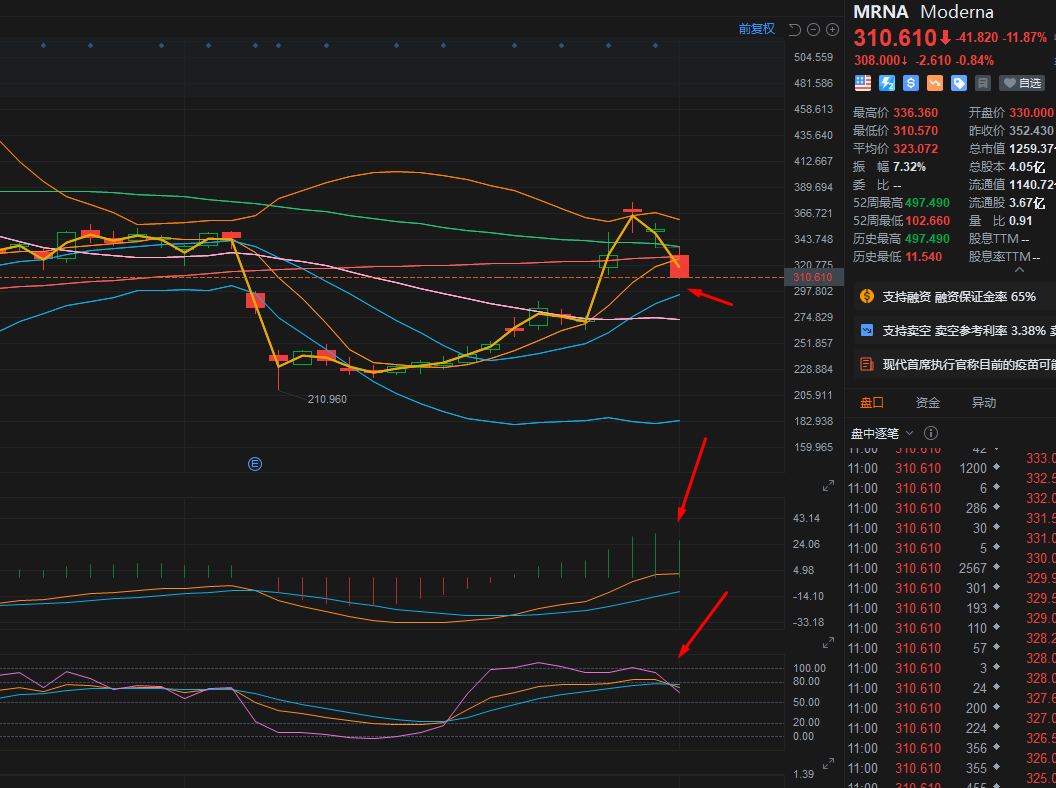Maximize the indicator pane with 100.00 scale

tap(828, 643)
